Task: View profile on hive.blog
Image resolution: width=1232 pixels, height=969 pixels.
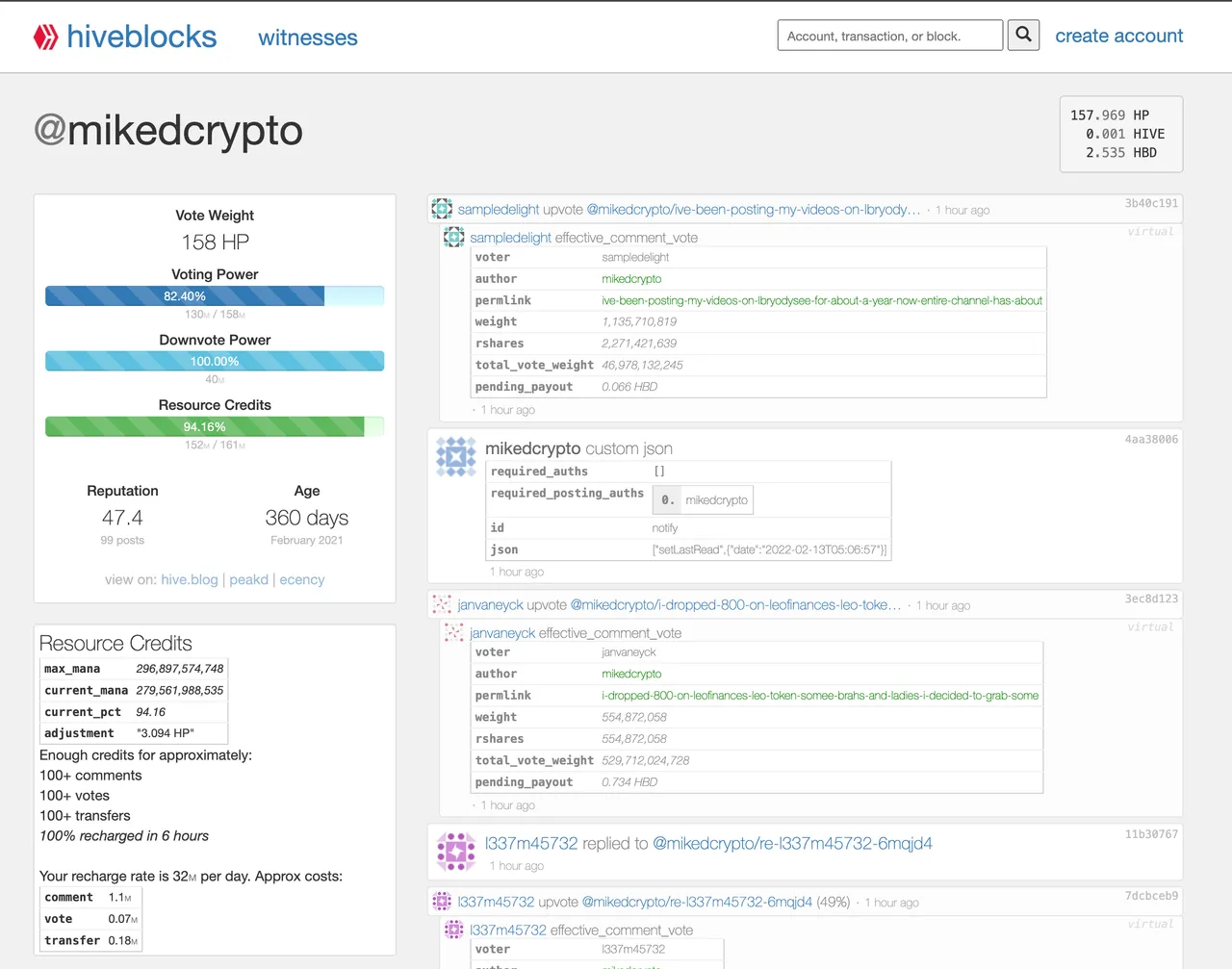Action: 190,579
